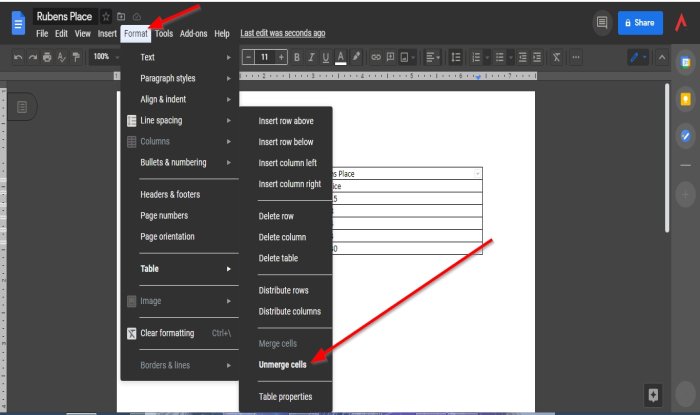
Task: Click the move to folder icon
Action: tap(121, 17)
